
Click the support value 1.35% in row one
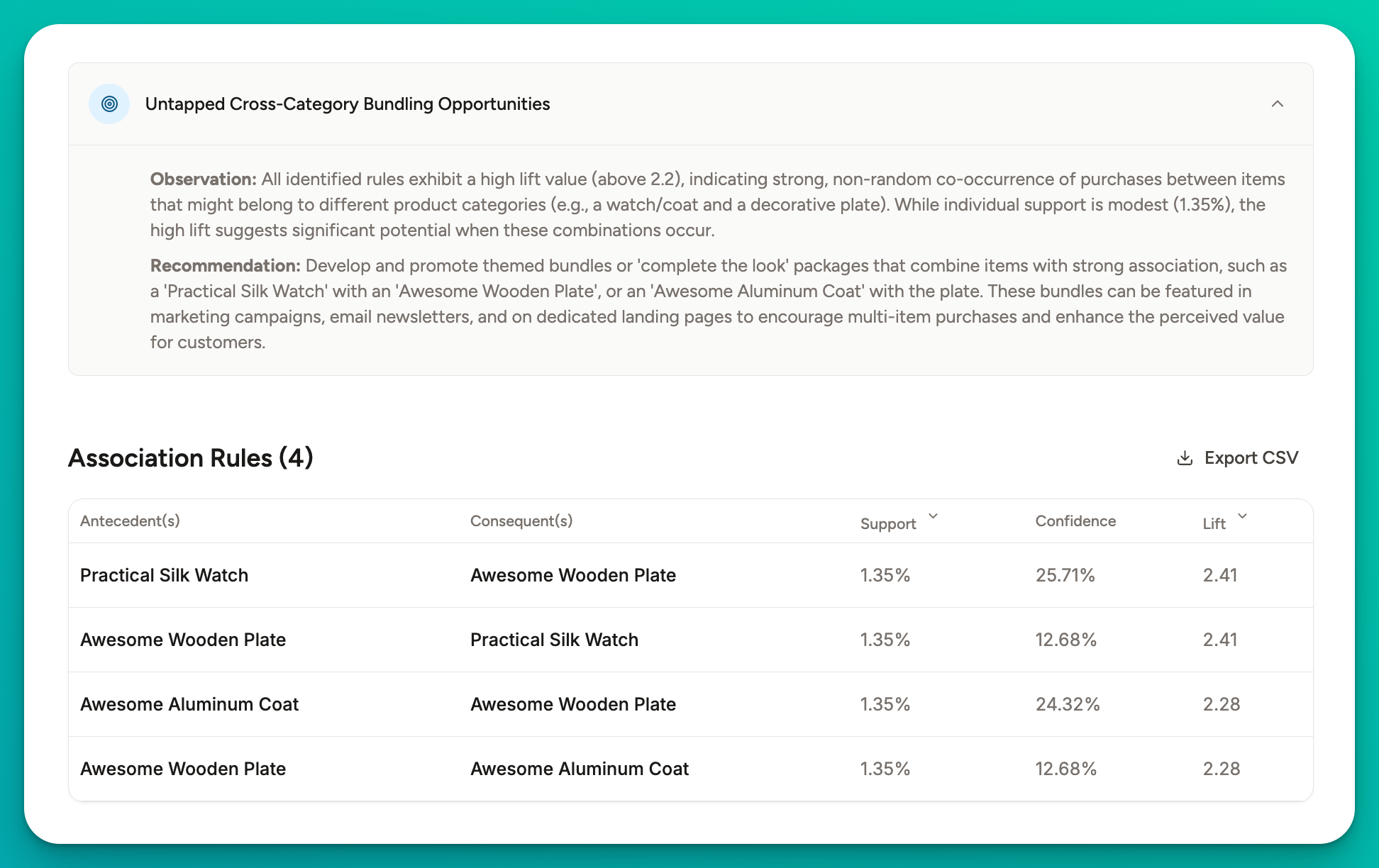[x=885, y=575]
